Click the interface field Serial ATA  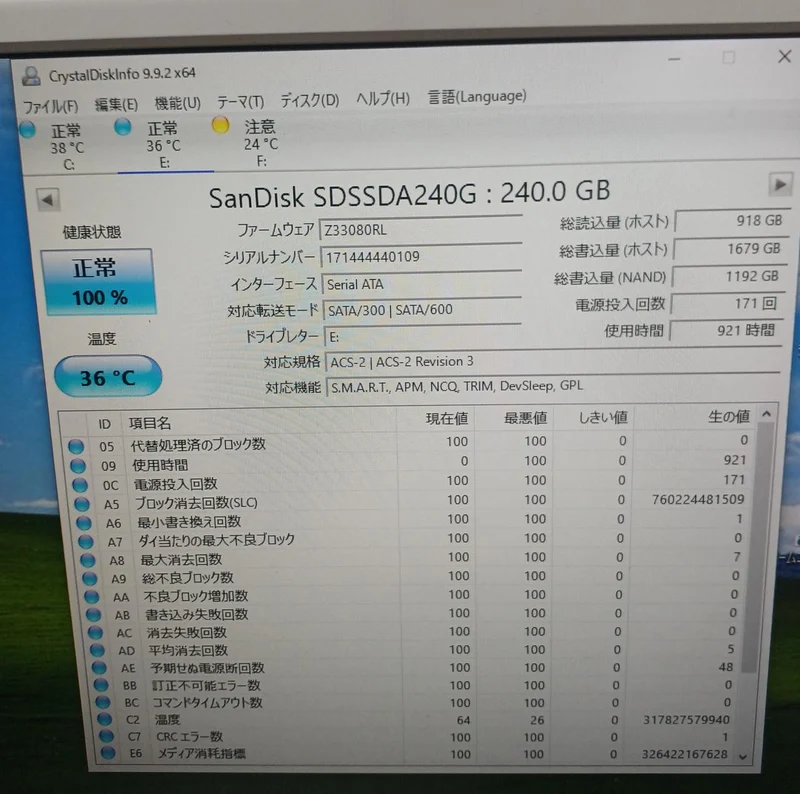[x=422, y=283]
